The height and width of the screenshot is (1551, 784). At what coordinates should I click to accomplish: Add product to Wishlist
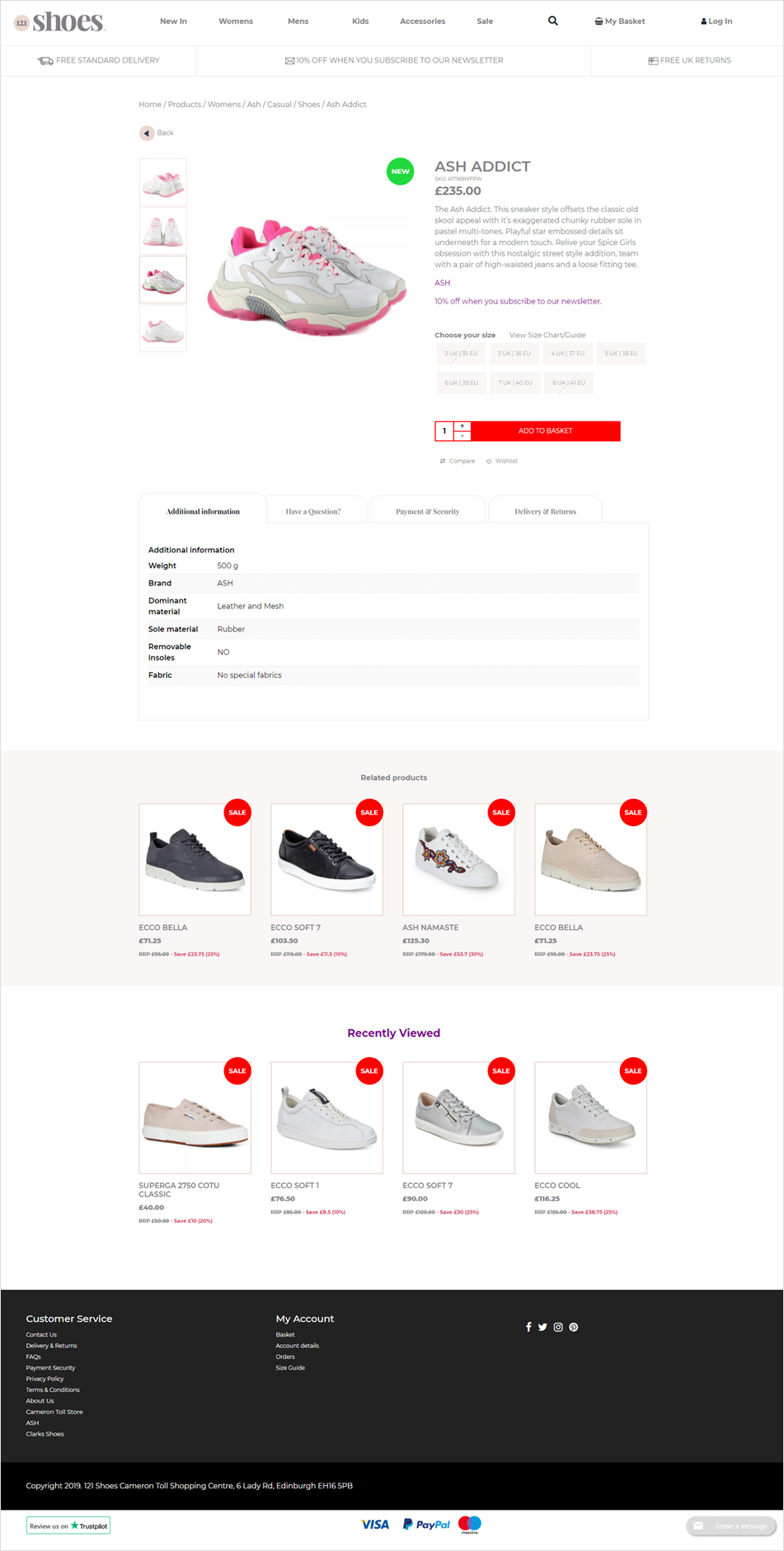[502, 461]
